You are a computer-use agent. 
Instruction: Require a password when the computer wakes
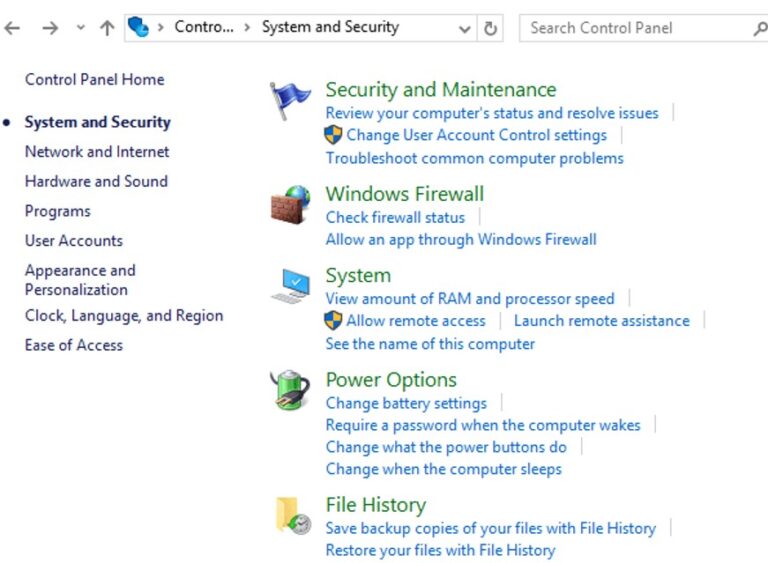pos(483,425)
